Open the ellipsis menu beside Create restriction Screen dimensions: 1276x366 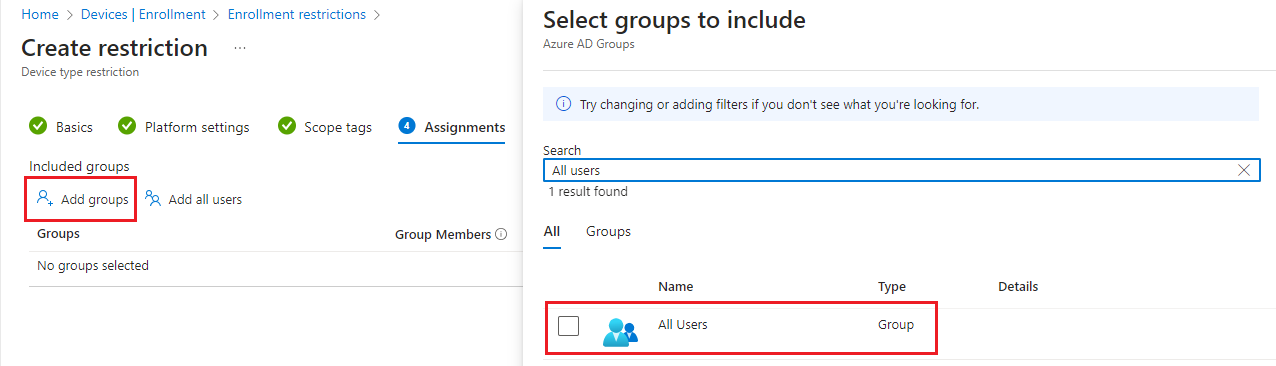[240, 48]
